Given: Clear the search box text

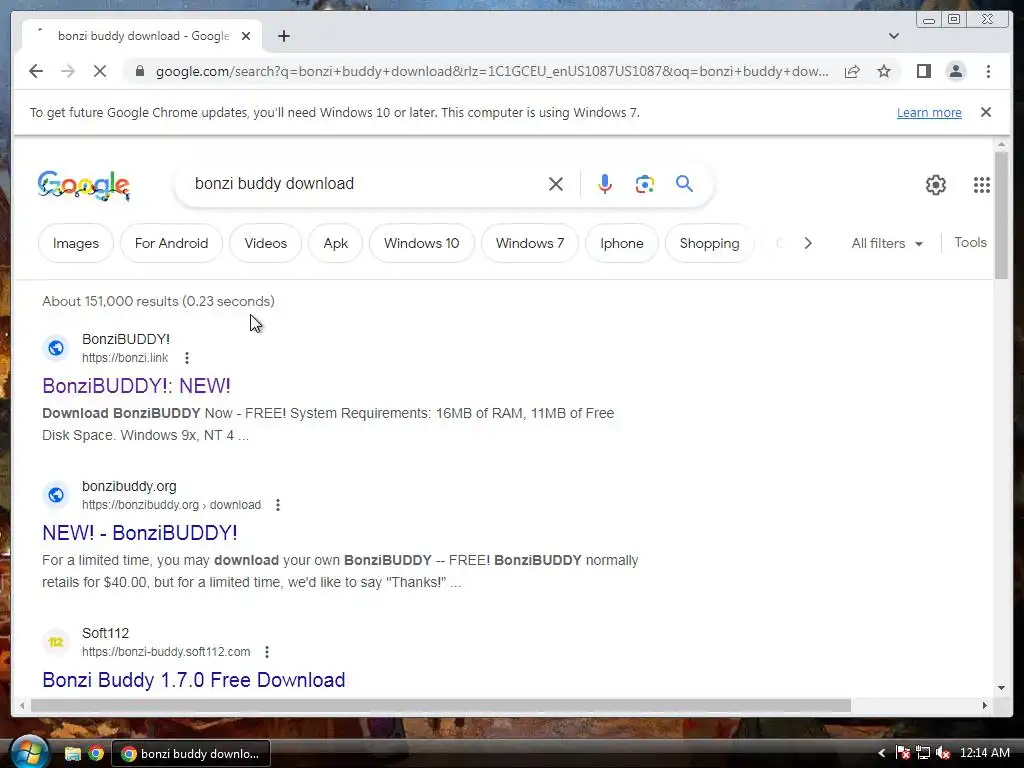Looking at the screenshot, I should pyautogui.click(x=556, y=184).
